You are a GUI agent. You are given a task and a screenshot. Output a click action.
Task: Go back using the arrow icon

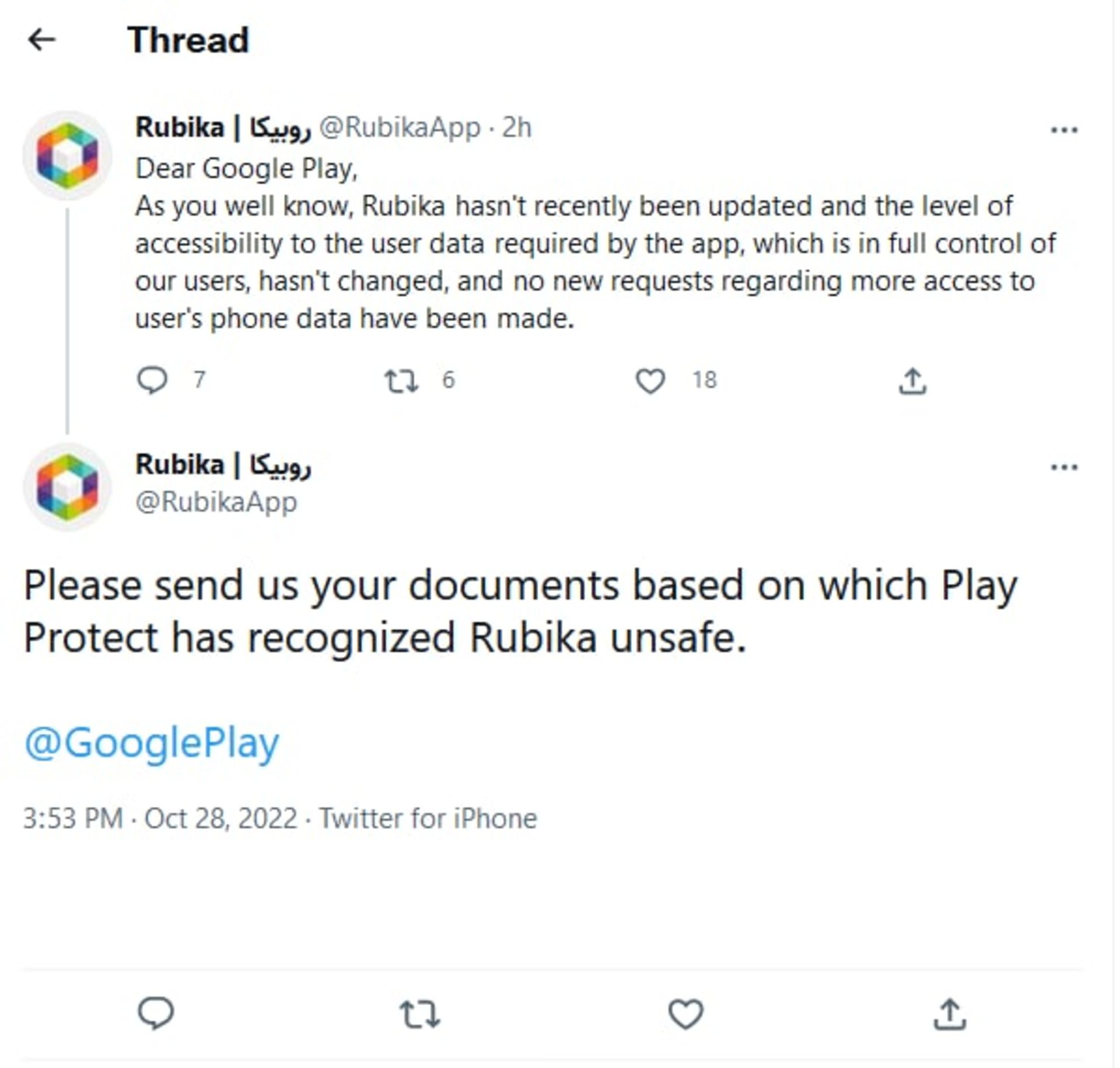pos(41,40)
